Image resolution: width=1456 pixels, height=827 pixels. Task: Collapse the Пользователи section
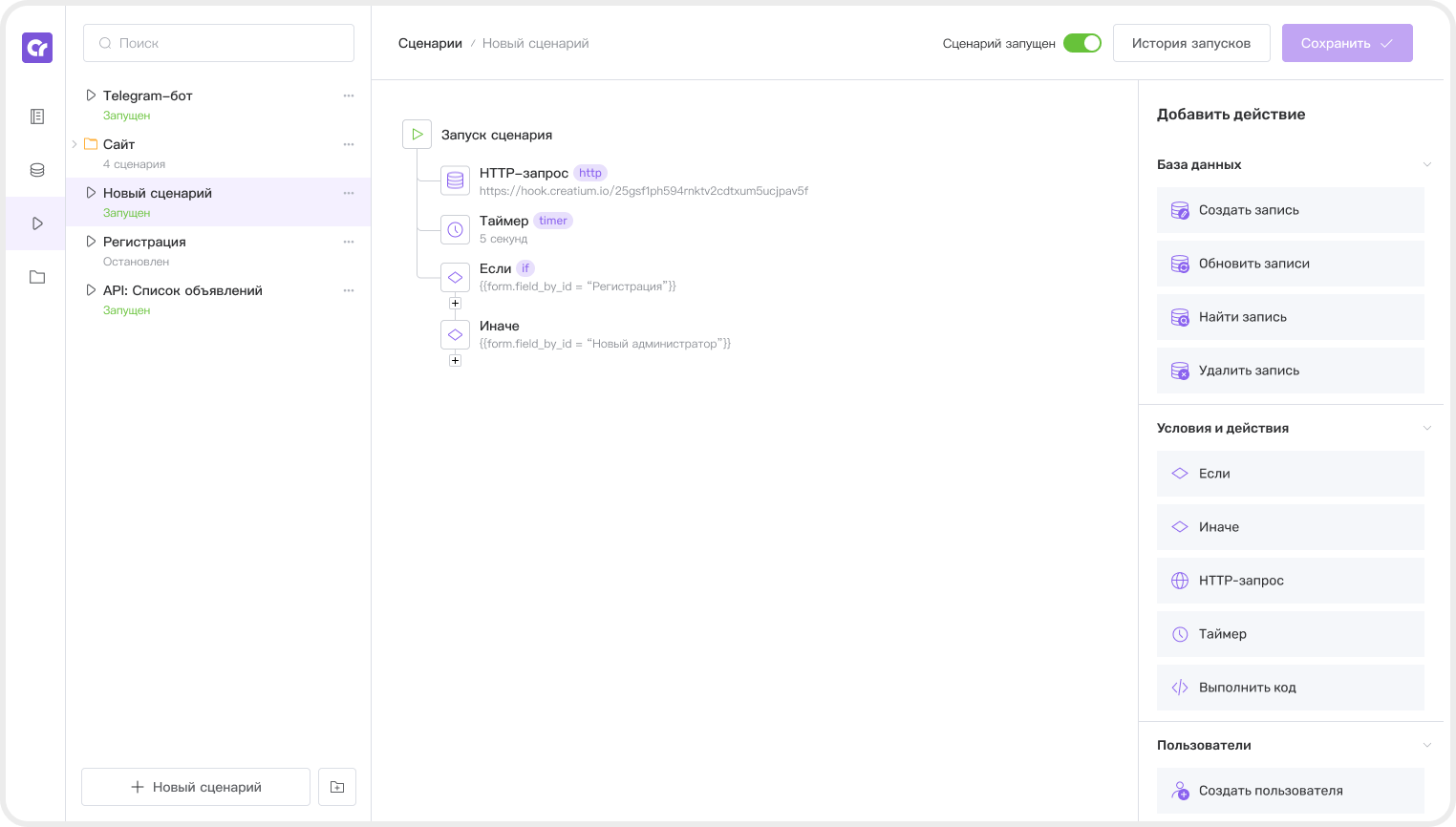pyautogui.click(x=1426, y=745)
